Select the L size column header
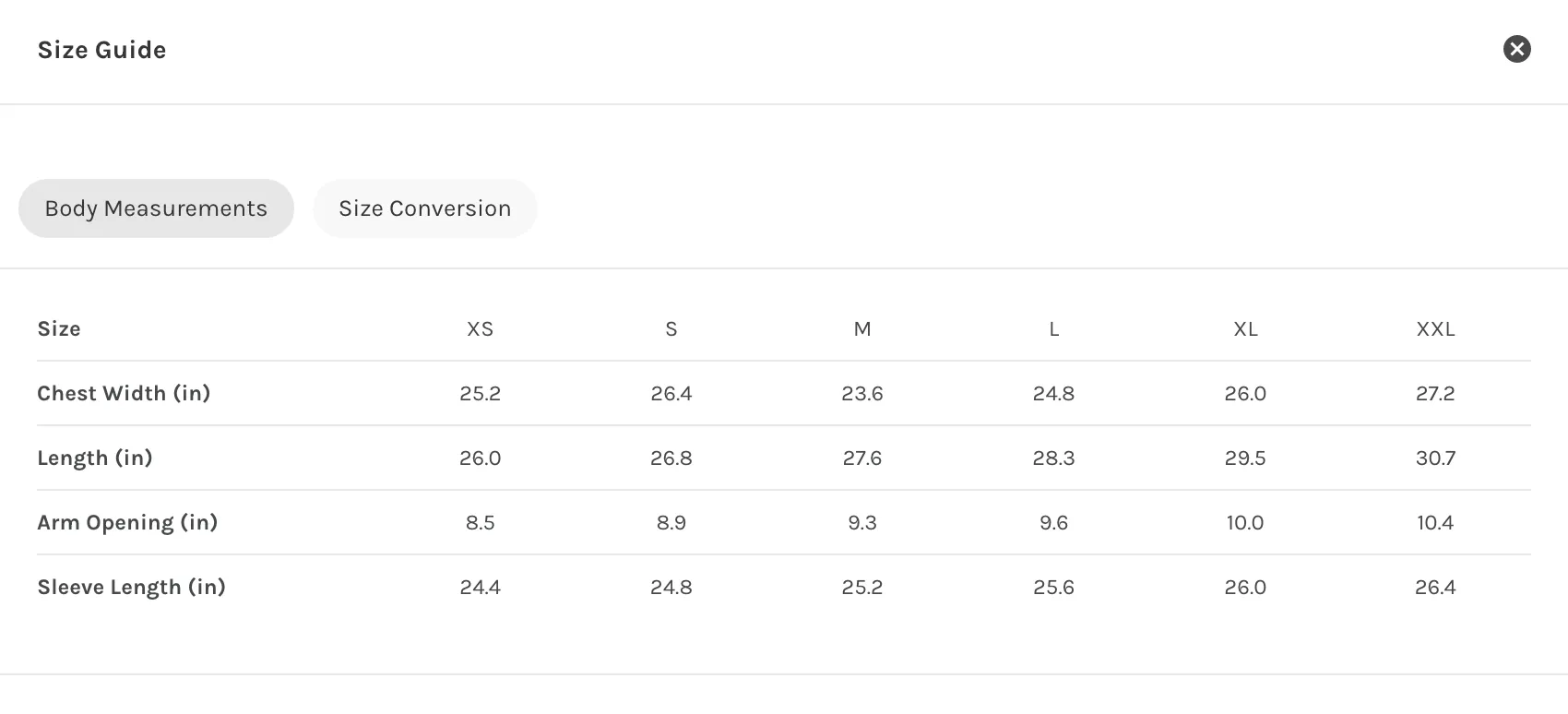1568x714 pixels. pyautogui.click(x=1054, y=329)
